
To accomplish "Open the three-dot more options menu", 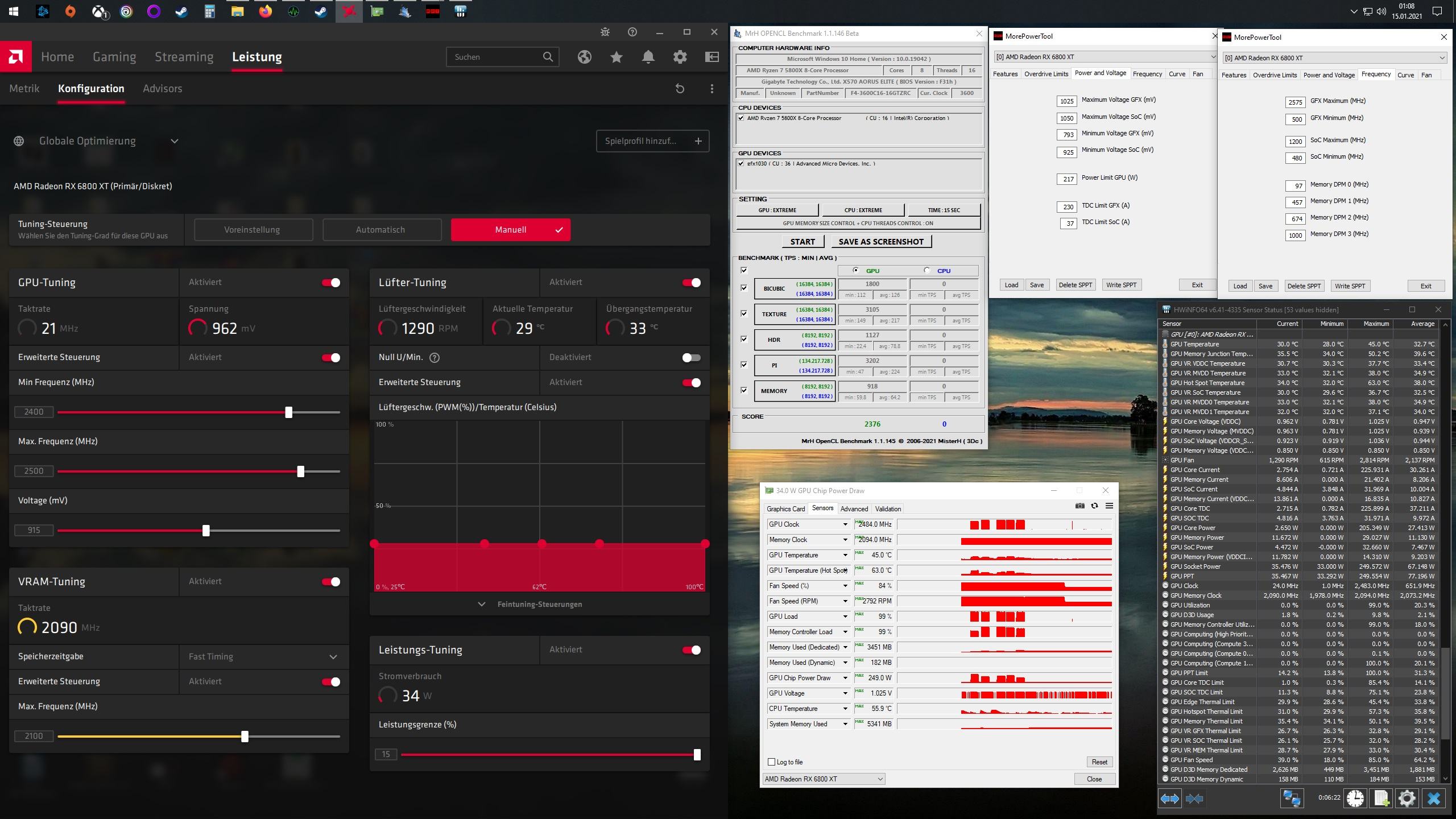I will point(712,89).
